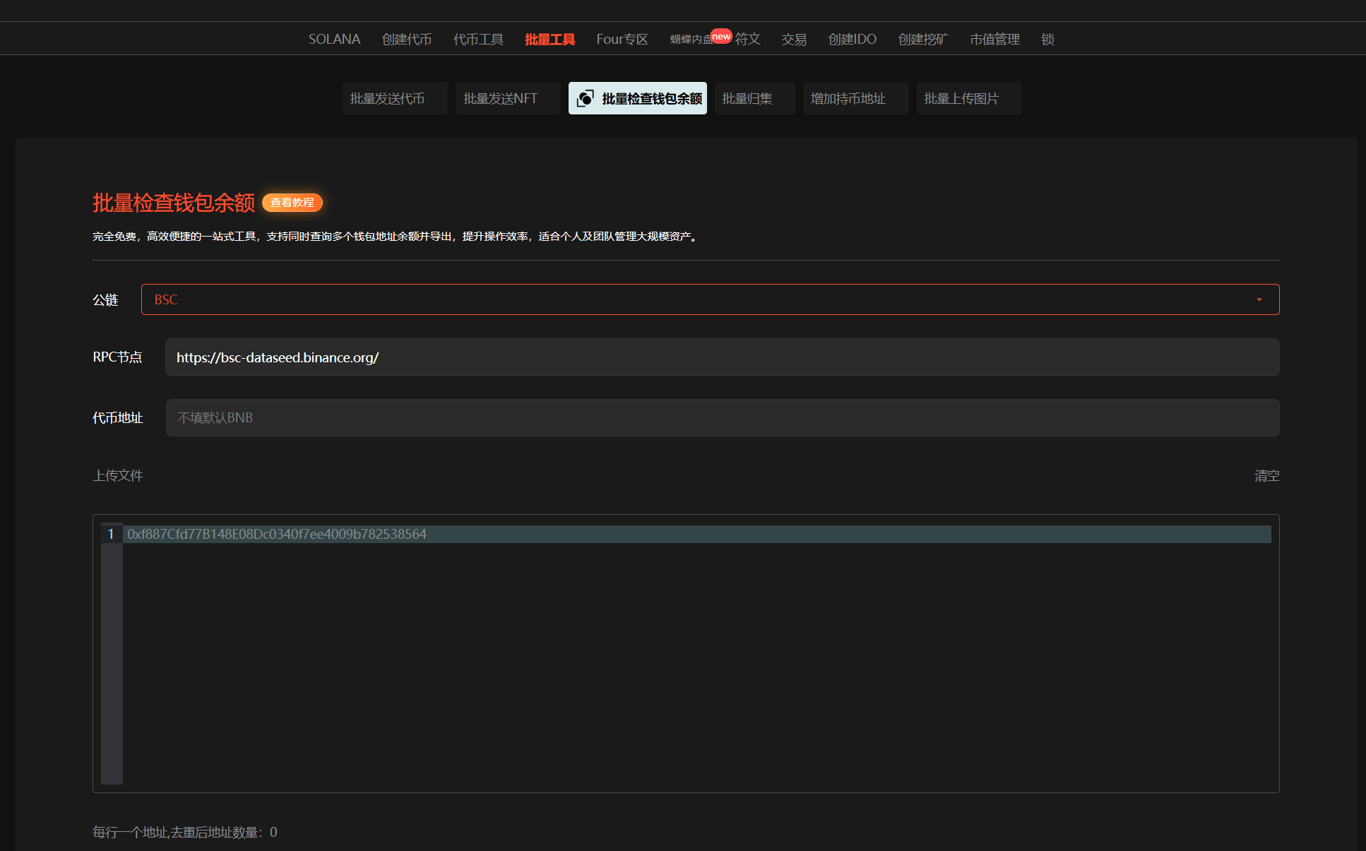Switch to the 批量发送代币 tab

coord(394,98)
